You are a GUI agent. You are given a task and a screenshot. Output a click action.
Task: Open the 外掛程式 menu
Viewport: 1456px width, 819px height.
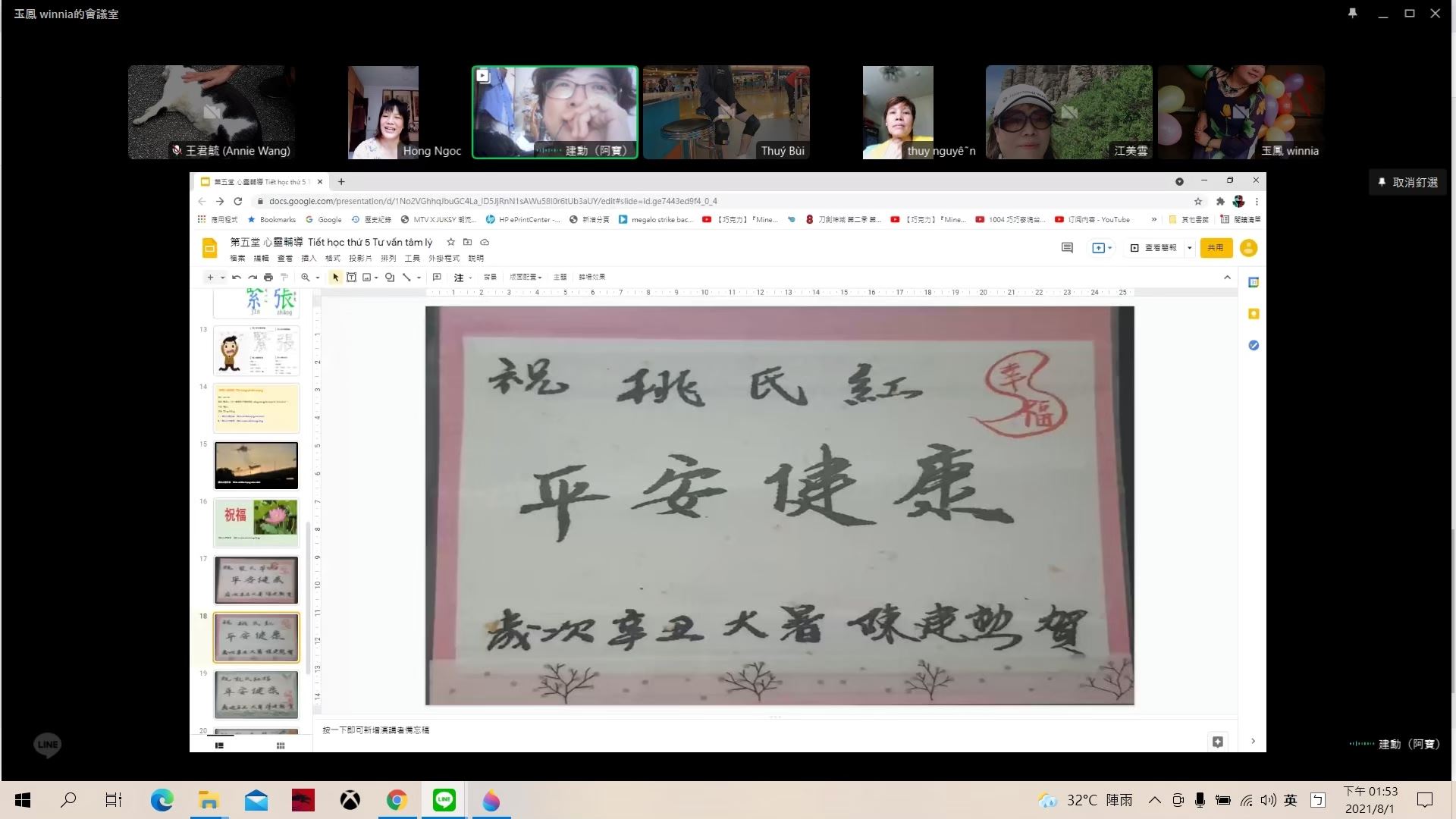pyautogui.click(x=444, y=259)
